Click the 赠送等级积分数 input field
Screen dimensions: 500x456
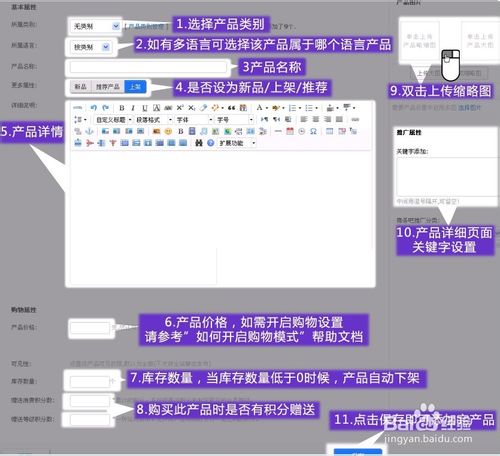tap(90, 420)
